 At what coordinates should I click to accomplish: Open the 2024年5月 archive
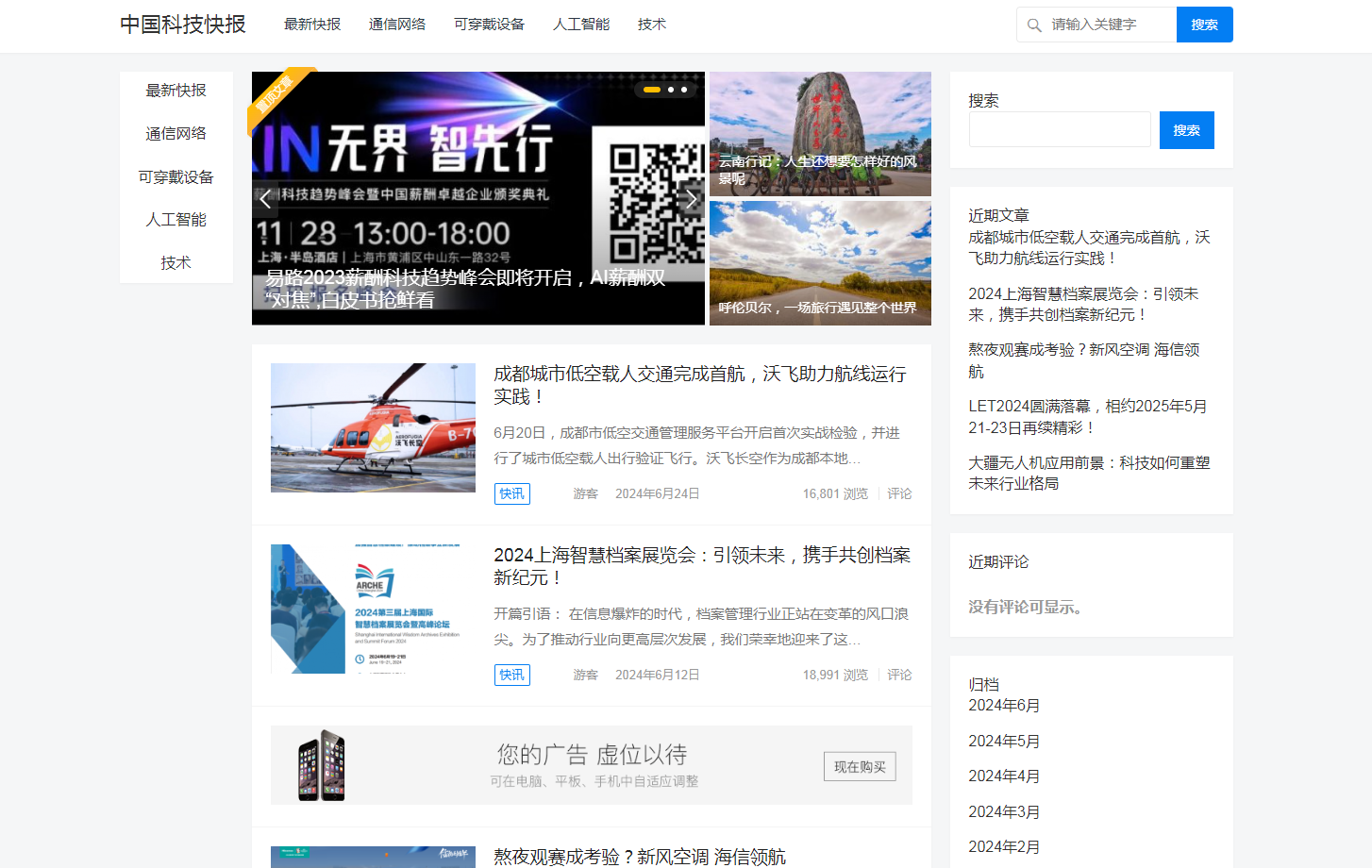1004,742
